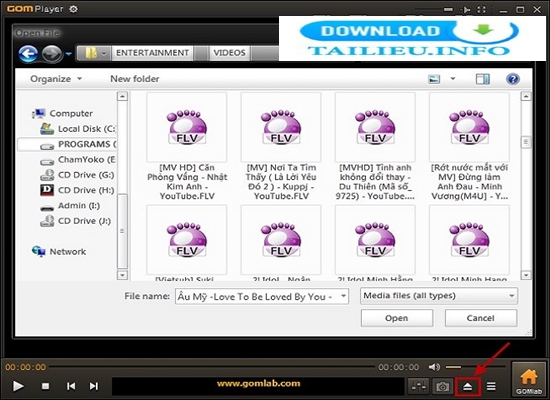The width and height of the screenshot is (550, 400).
Task: Select CD Drive (G:)
Action: point(77,175)
